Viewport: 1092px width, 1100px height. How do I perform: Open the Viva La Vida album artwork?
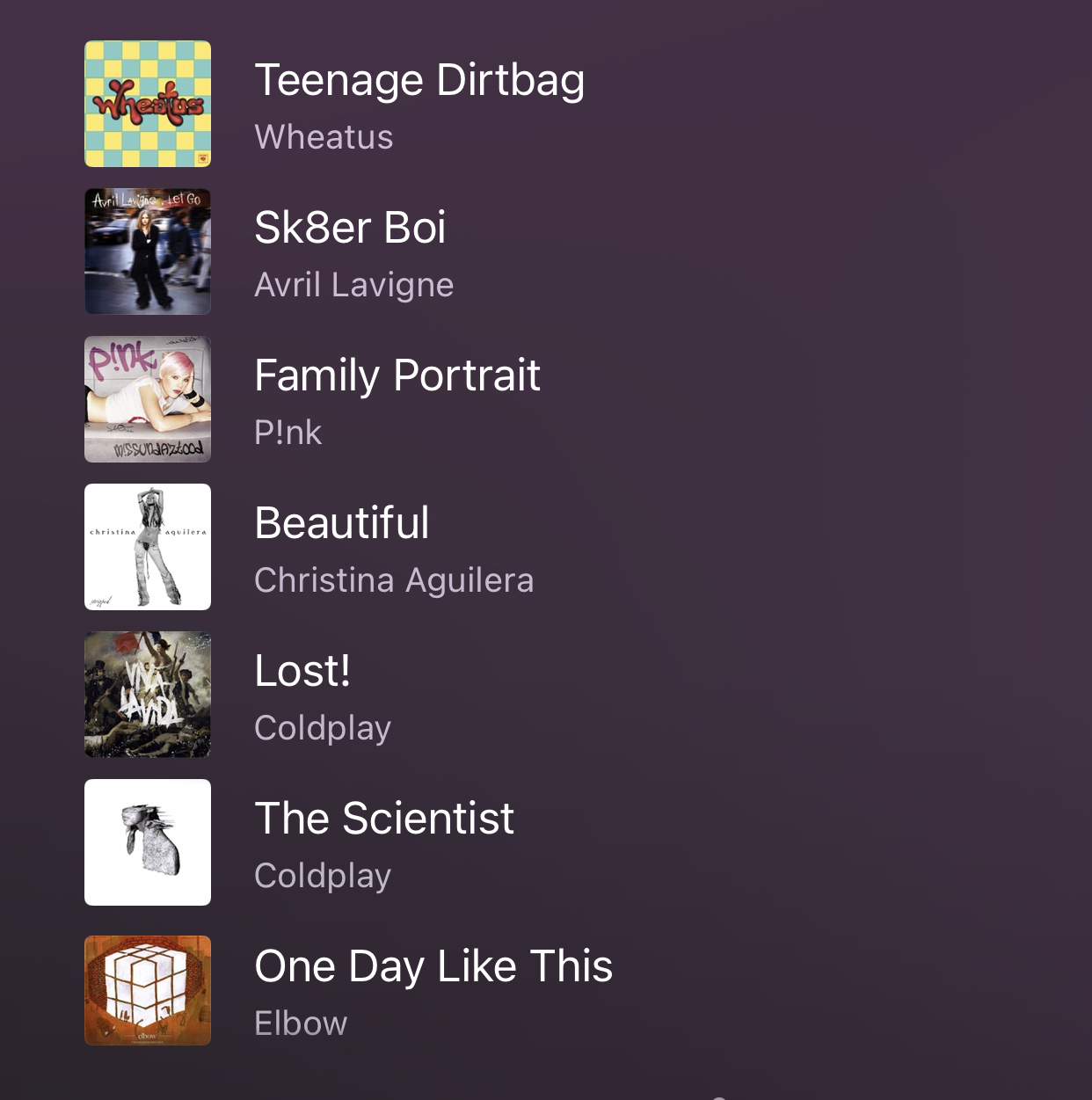coord(148,695)
